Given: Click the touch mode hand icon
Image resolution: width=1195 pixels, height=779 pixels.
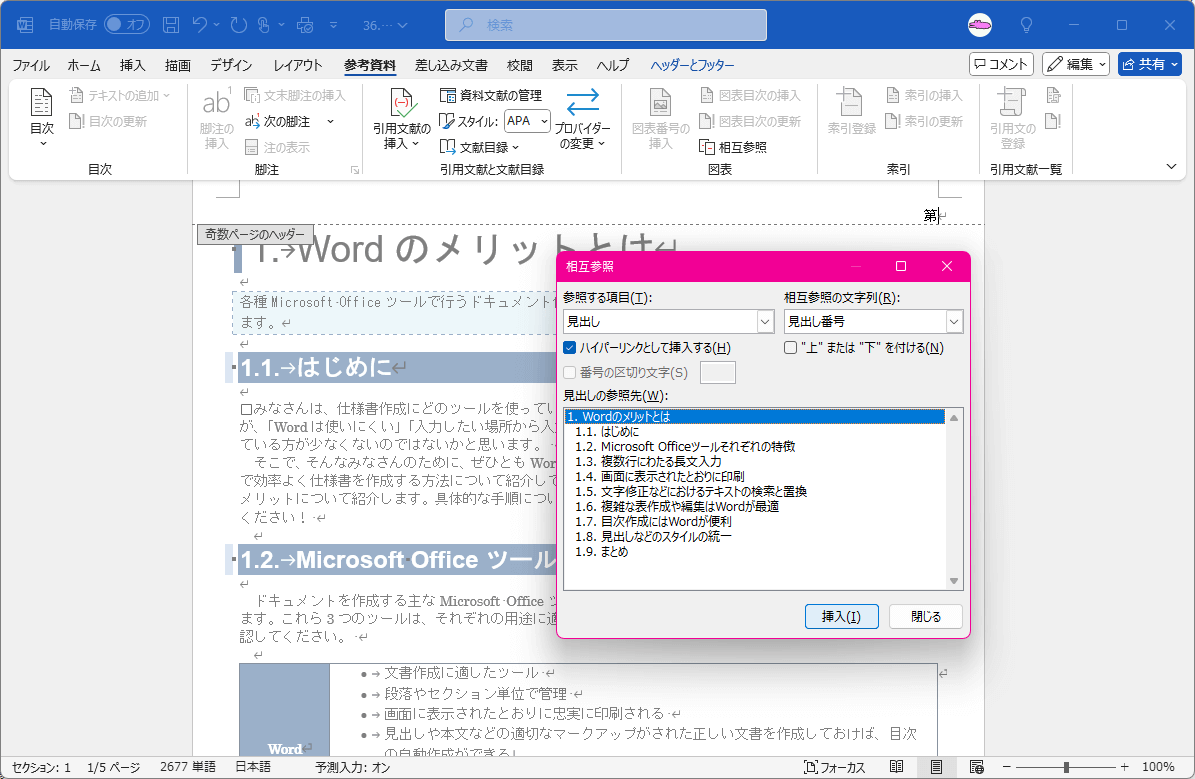Looking at the screenshot, I should (264, 25).
